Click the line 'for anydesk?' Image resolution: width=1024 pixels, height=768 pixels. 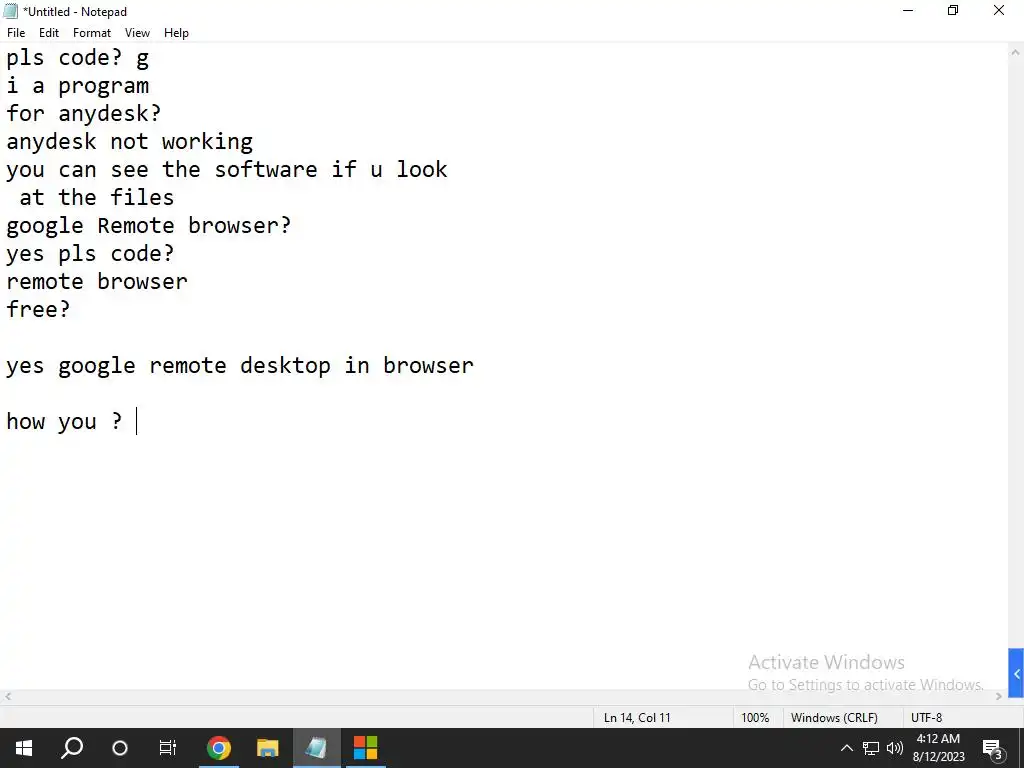84,113
